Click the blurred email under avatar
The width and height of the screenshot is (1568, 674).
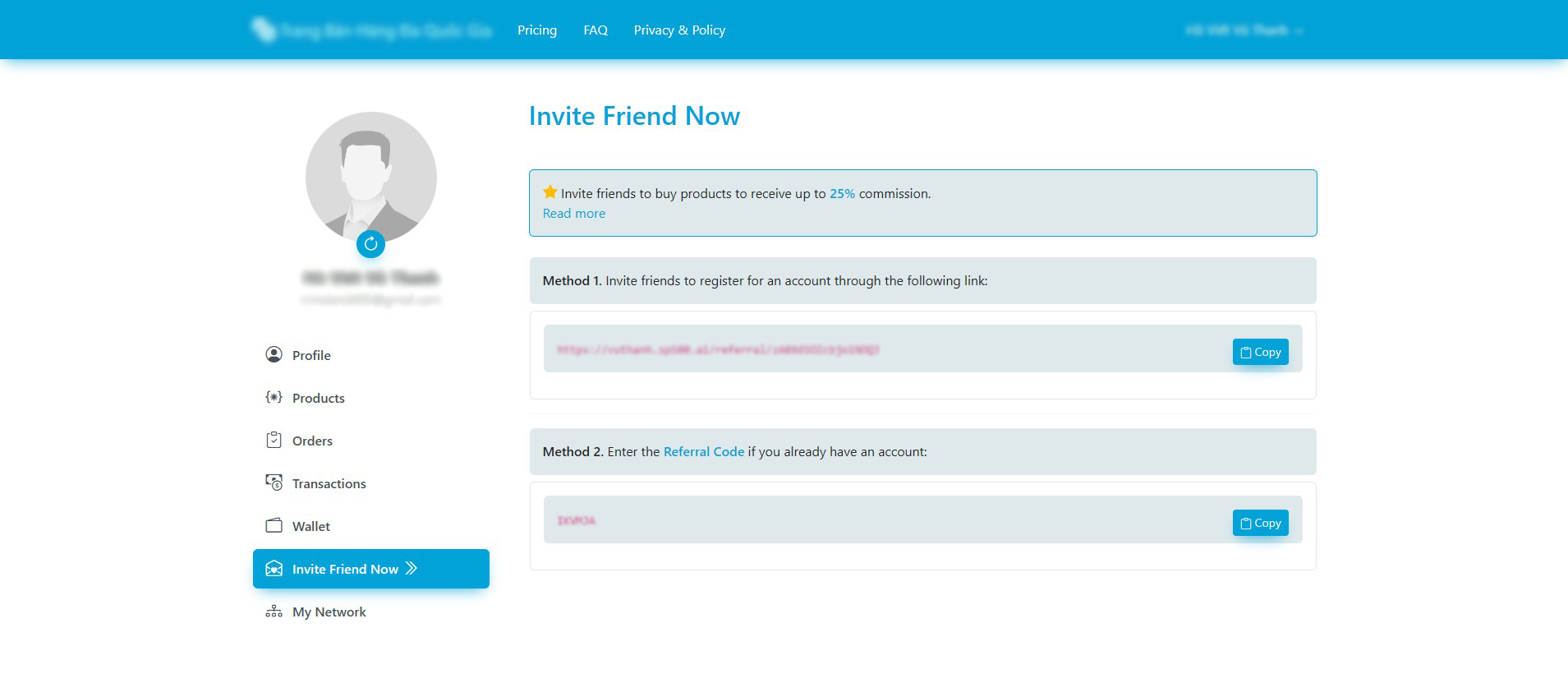(371, 300)
